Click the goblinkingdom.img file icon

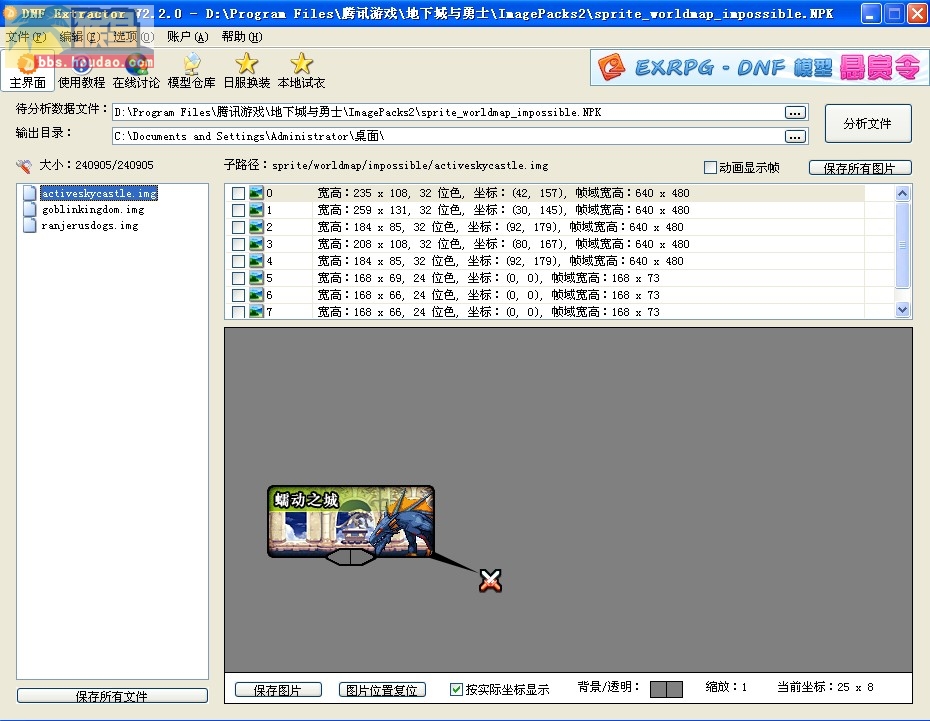point(29,209)
